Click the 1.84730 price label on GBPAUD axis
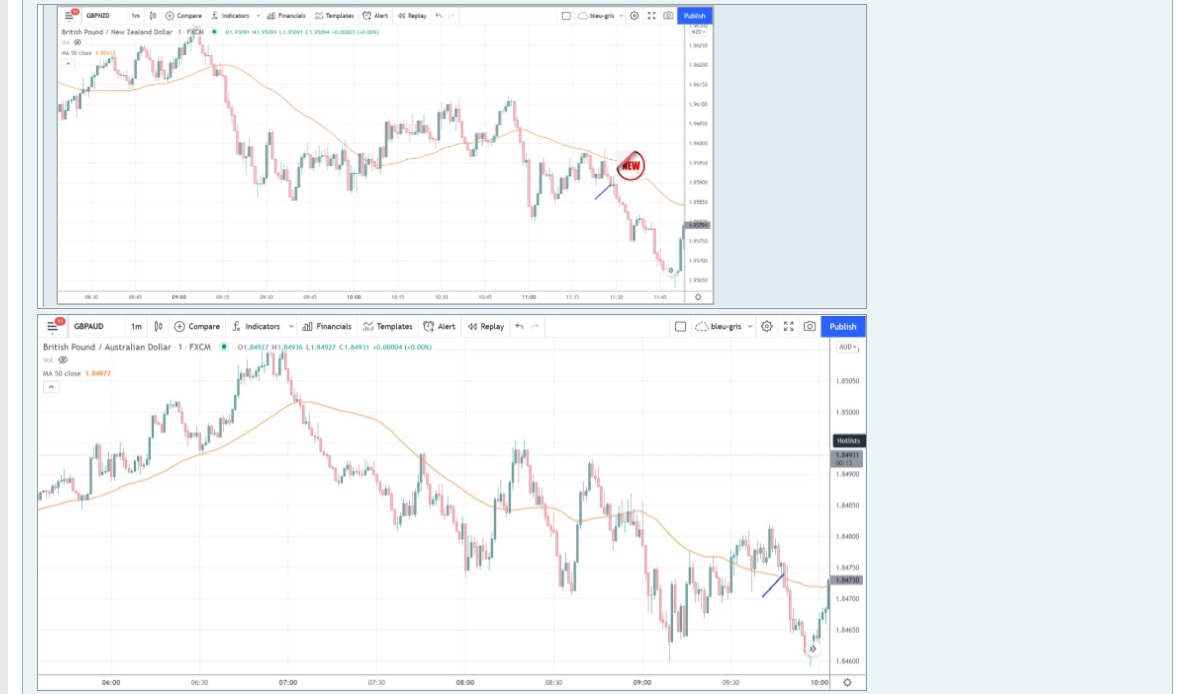Image resolution: width=1179 pixels, height=694 pixels. (847, 580)
